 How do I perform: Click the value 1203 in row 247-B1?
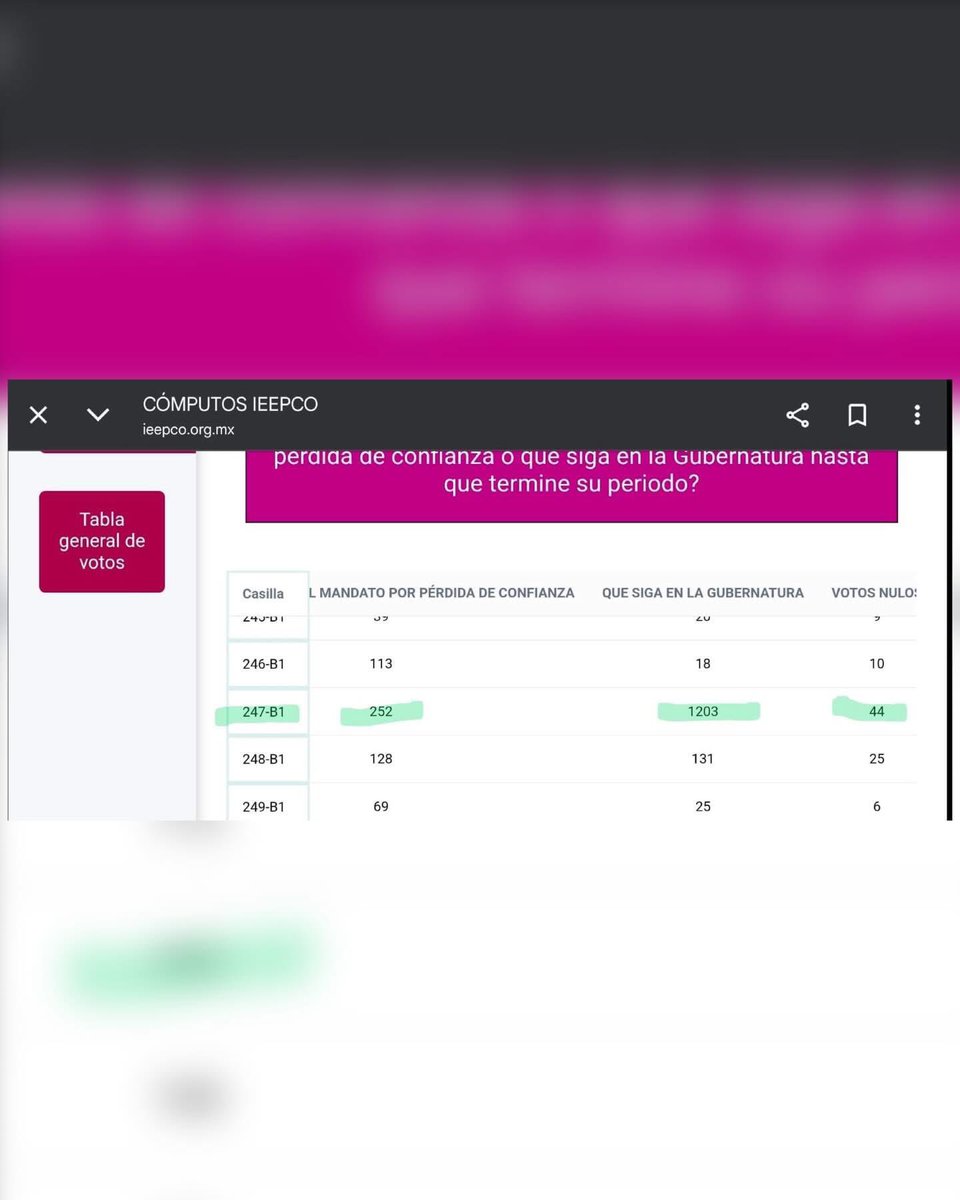[x=703, y=712]
